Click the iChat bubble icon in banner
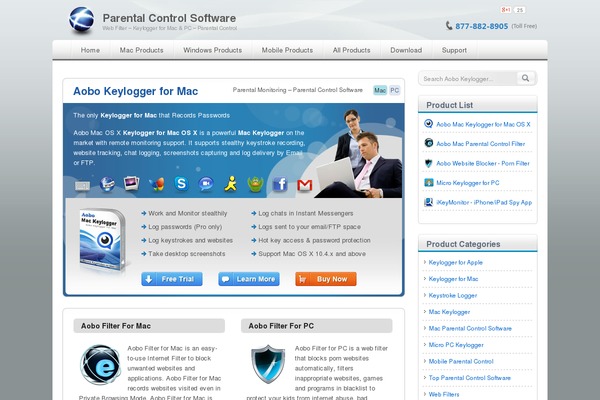Viewport: 600px width, 400px height. point(206,184)
